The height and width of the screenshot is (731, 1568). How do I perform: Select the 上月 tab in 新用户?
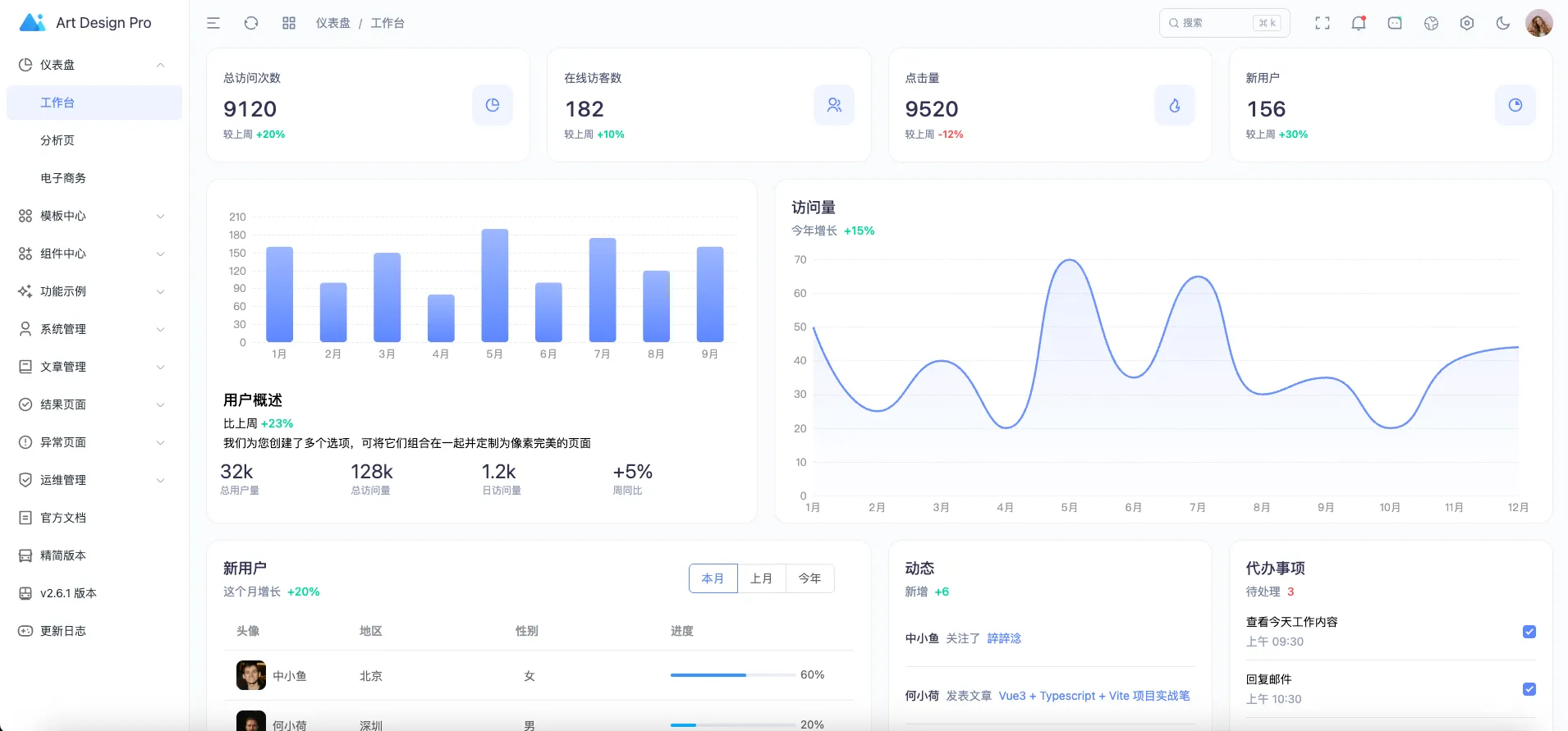[762, 578]
